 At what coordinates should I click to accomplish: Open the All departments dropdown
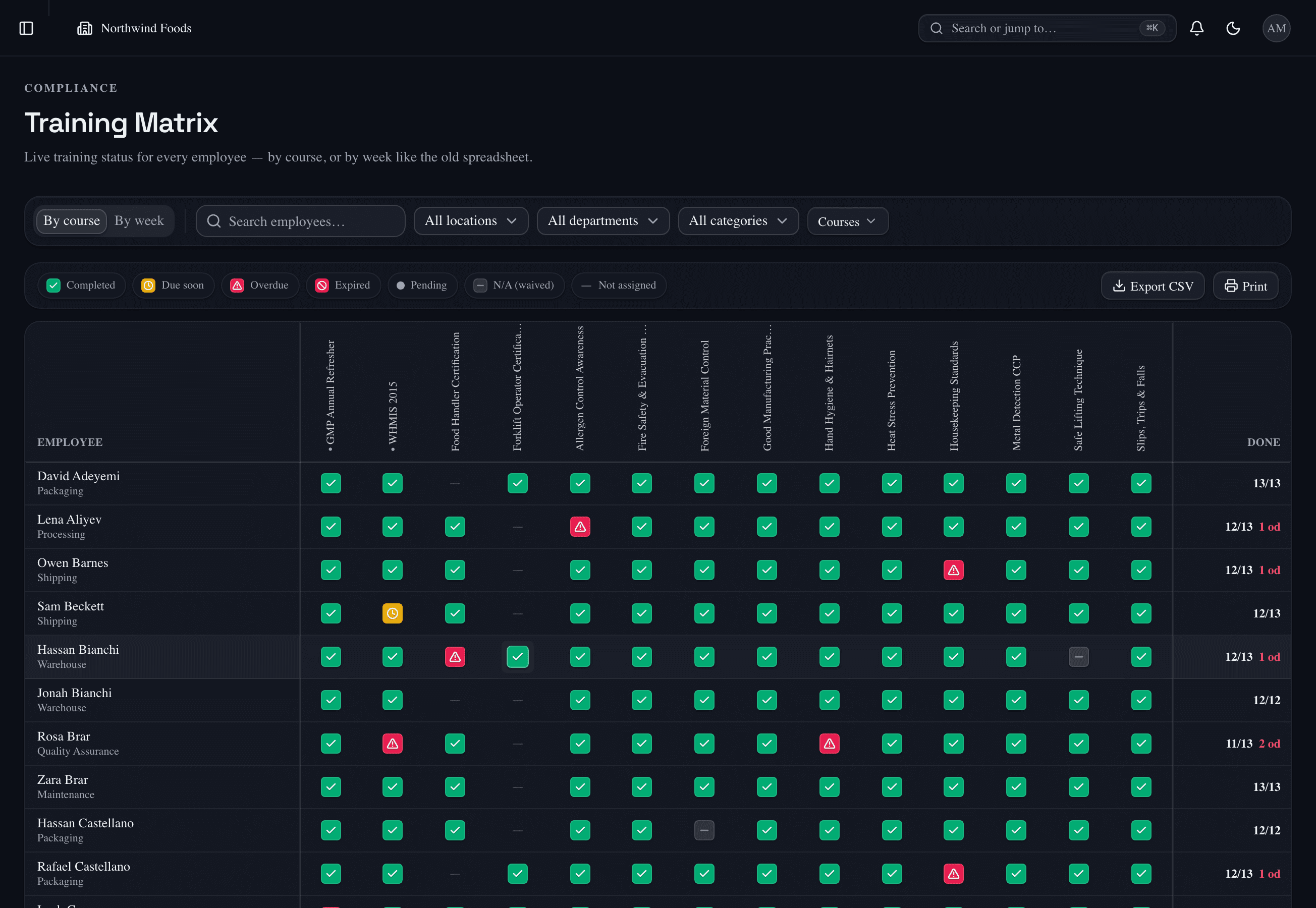point(603,221)
